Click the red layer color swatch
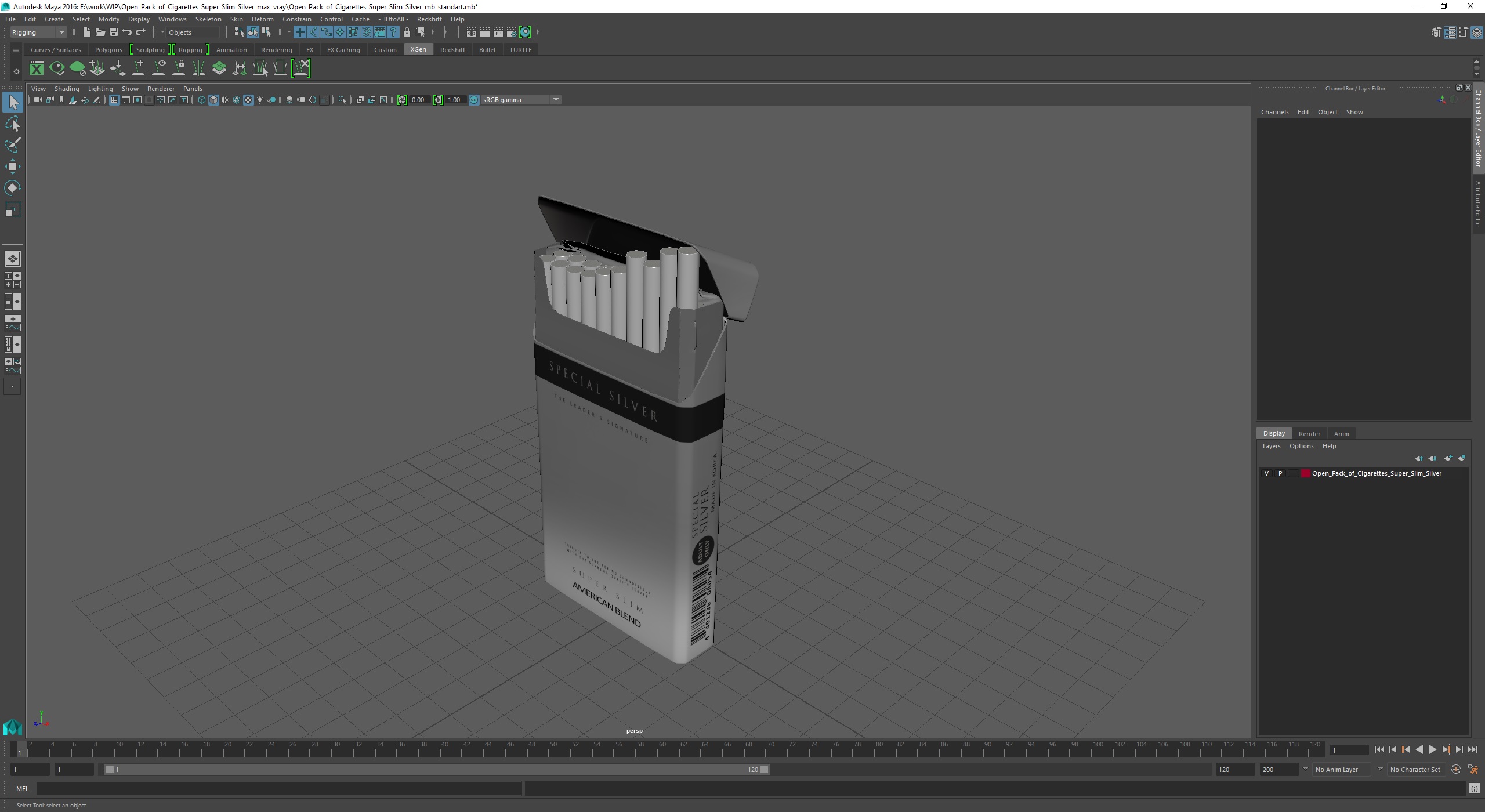Screen dimensions: 1485x812 point(1305,473)
